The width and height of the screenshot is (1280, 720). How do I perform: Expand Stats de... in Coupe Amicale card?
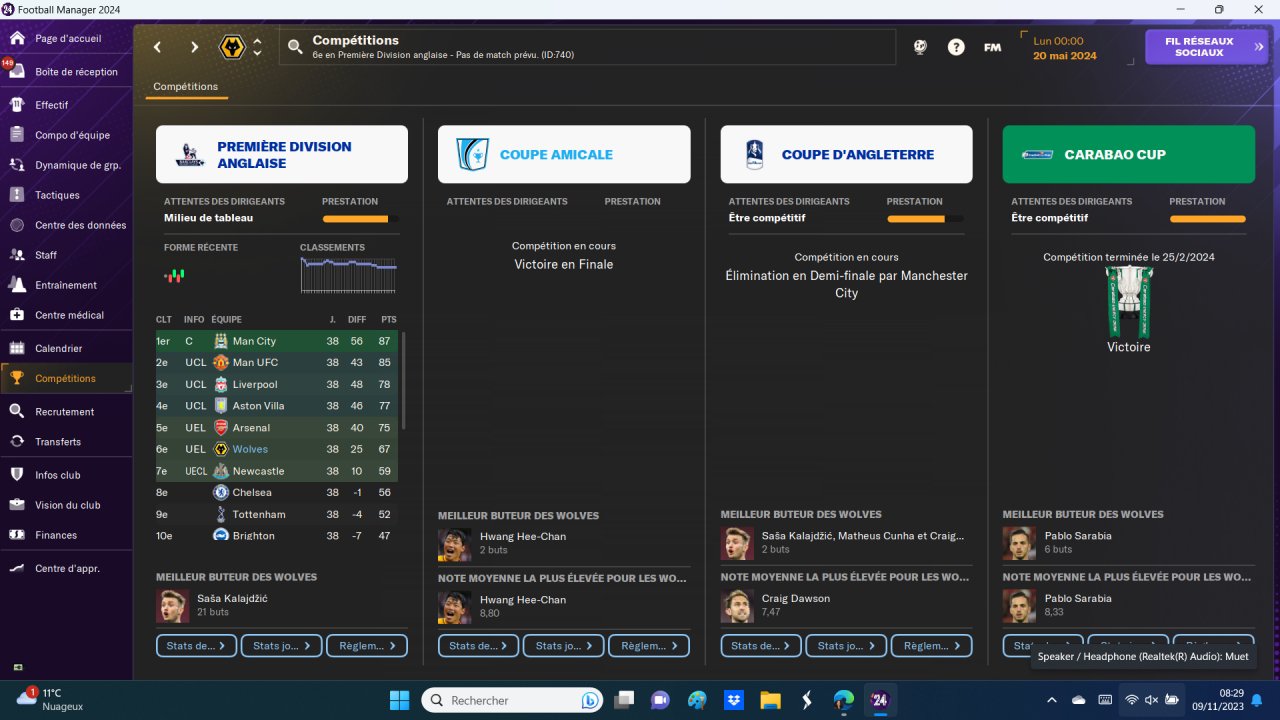click(478, 646)
